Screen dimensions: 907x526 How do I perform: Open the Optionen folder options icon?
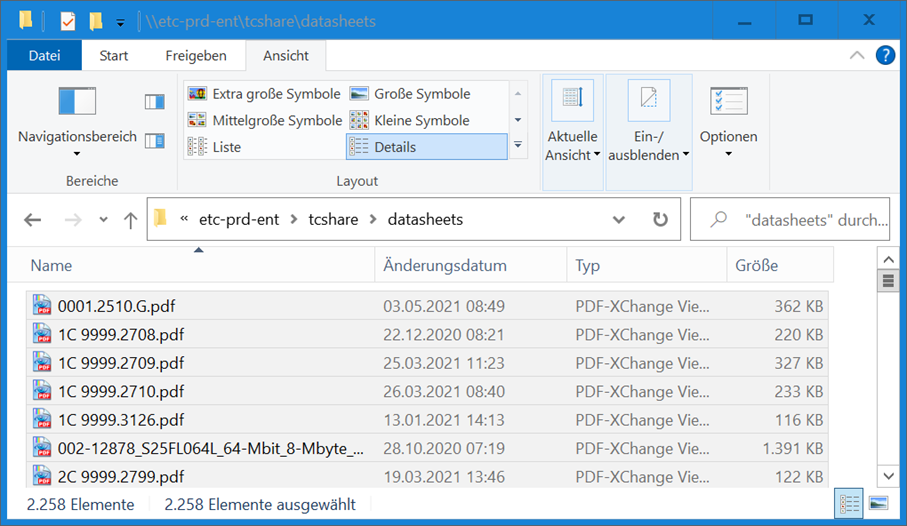[728, 102]
